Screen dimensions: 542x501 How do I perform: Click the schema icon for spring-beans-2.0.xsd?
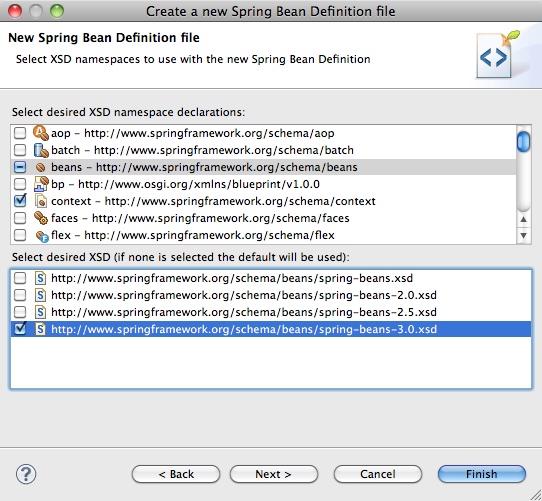click(40, 295)
